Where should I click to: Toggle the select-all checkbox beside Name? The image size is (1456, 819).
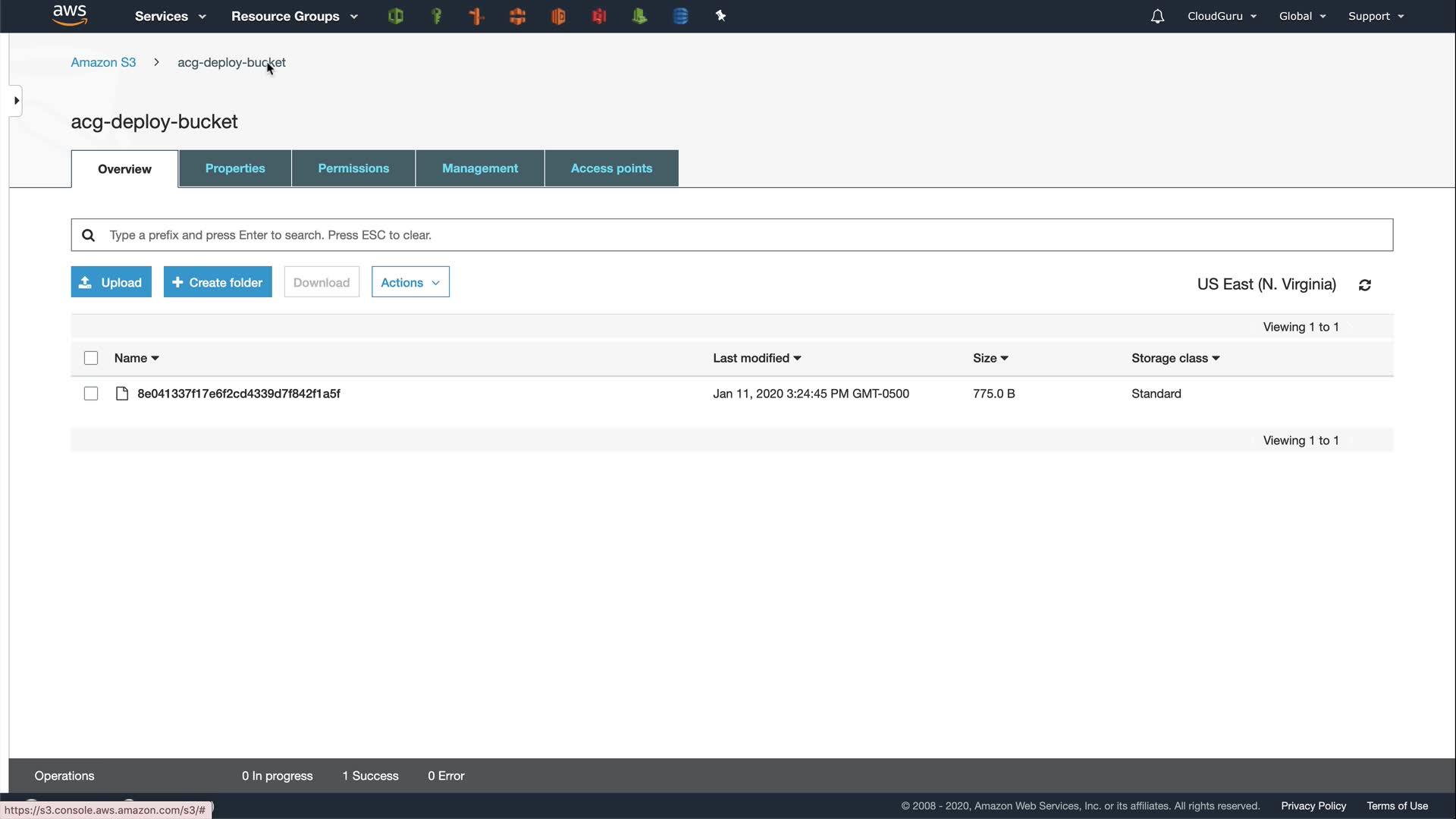click(x=91, y=358)
